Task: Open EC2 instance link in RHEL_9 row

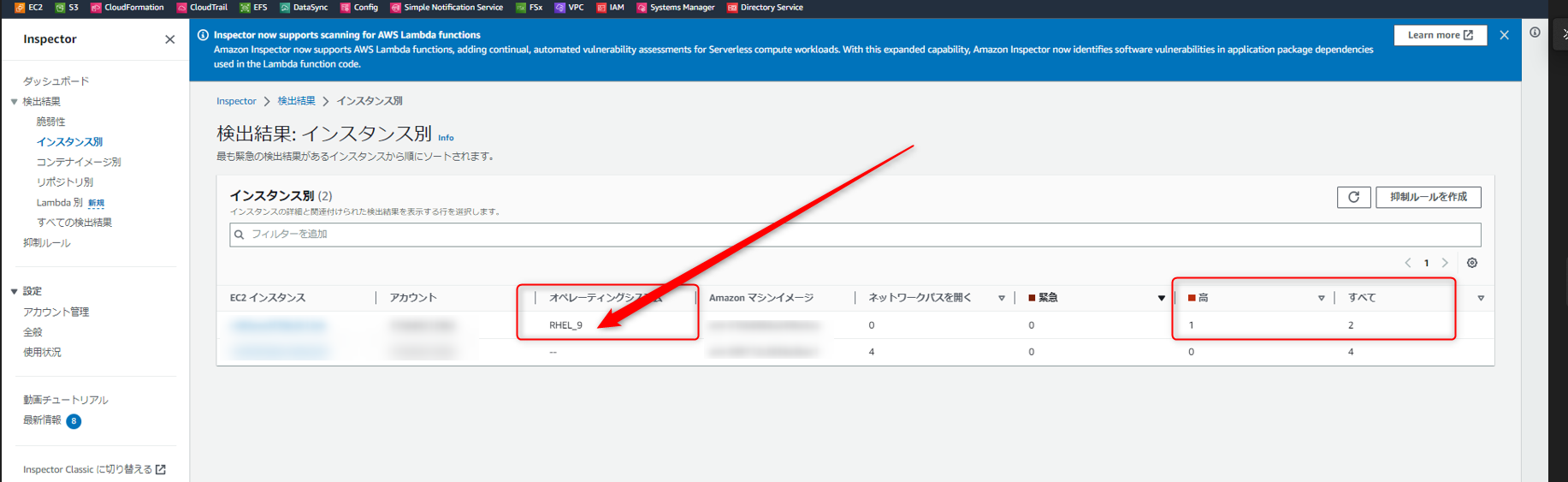Action: (279, 325)
